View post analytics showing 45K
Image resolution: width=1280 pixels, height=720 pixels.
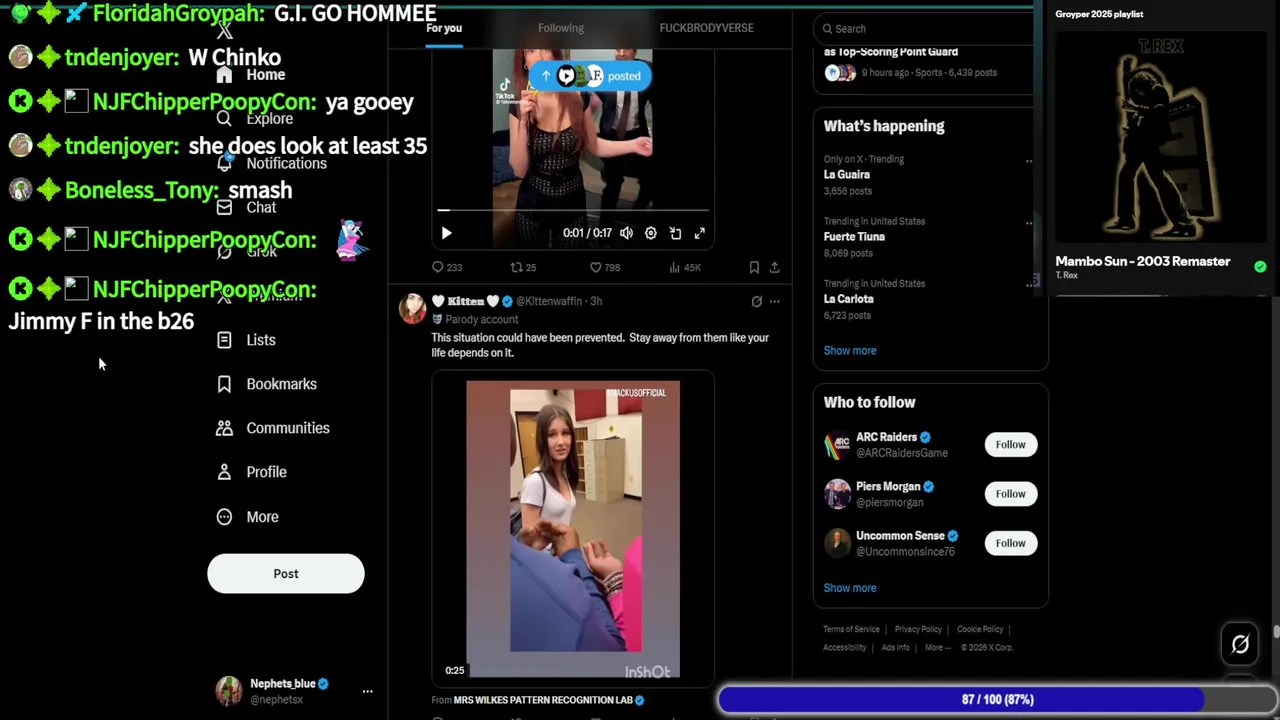[684, 267]
